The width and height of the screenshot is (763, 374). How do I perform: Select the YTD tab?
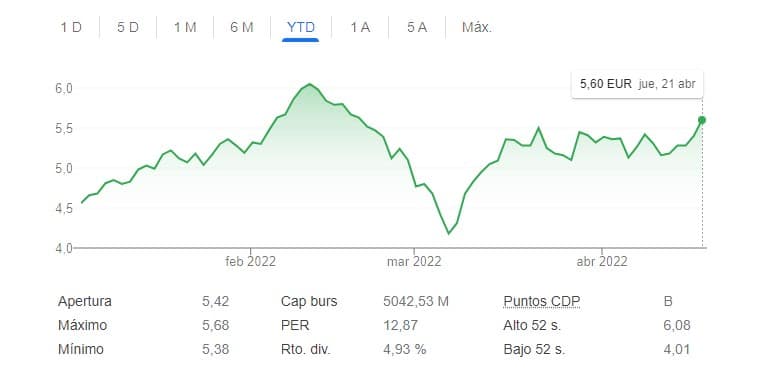pyautogui.click(x=301, y=27)
